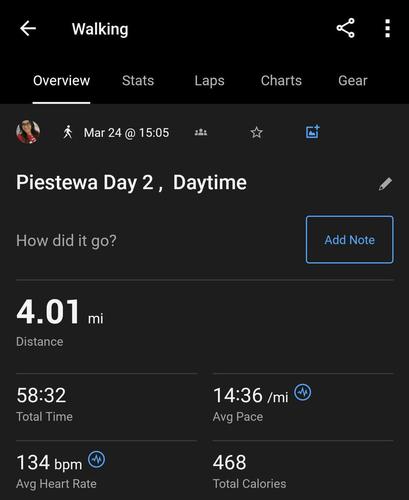The height and width of the screenshot is (500, 409).
Task: Switch to the Laps tab
Action: (209, 81)
